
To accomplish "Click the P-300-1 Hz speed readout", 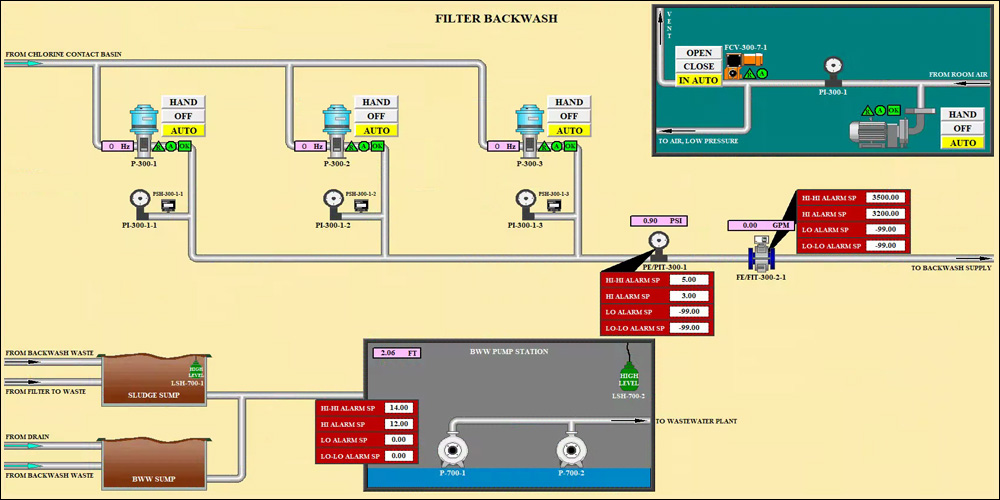I will (x=117, y=146).
